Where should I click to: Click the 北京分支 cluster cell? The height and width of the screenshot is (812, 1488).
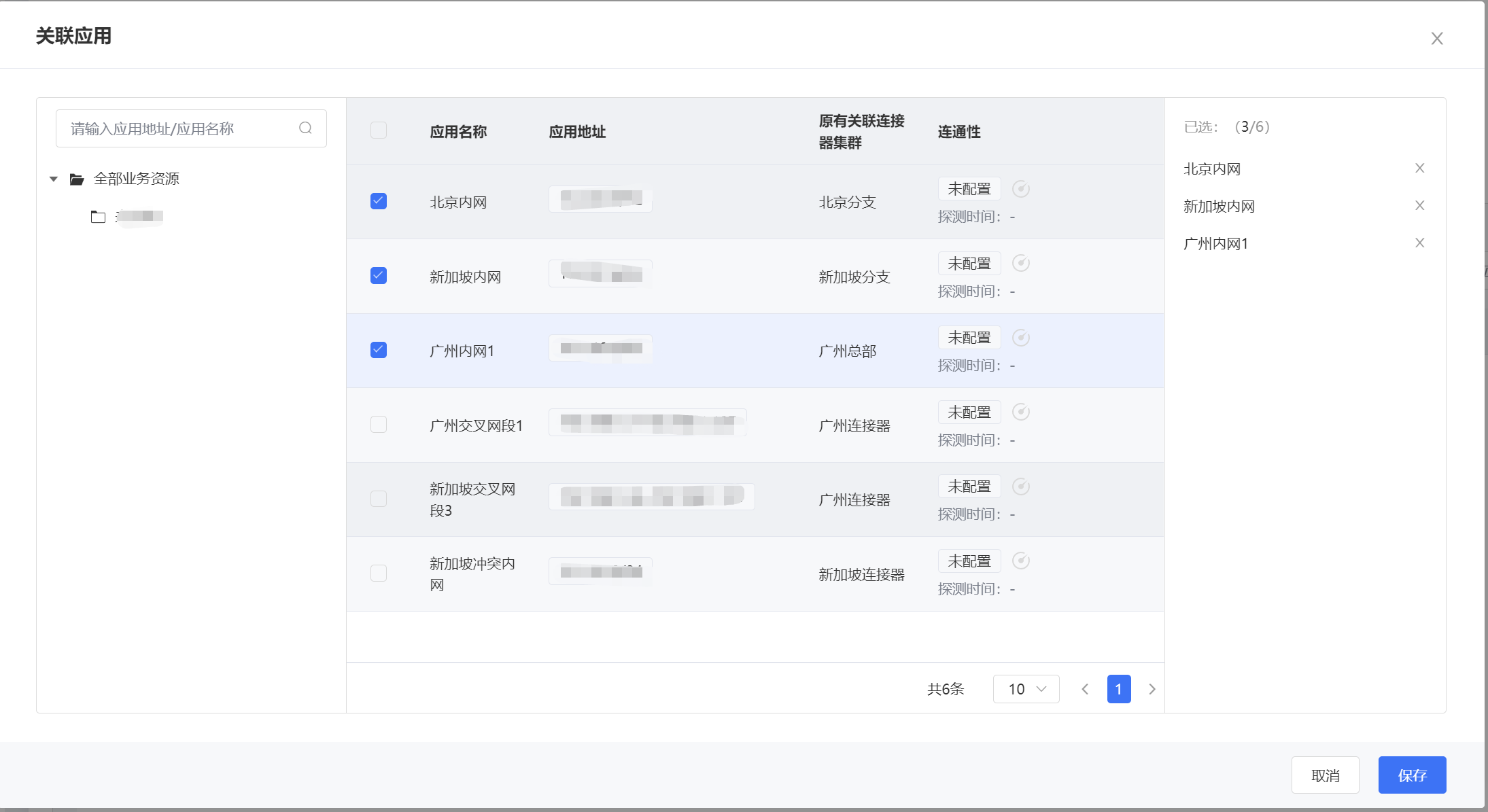[847, 202]
